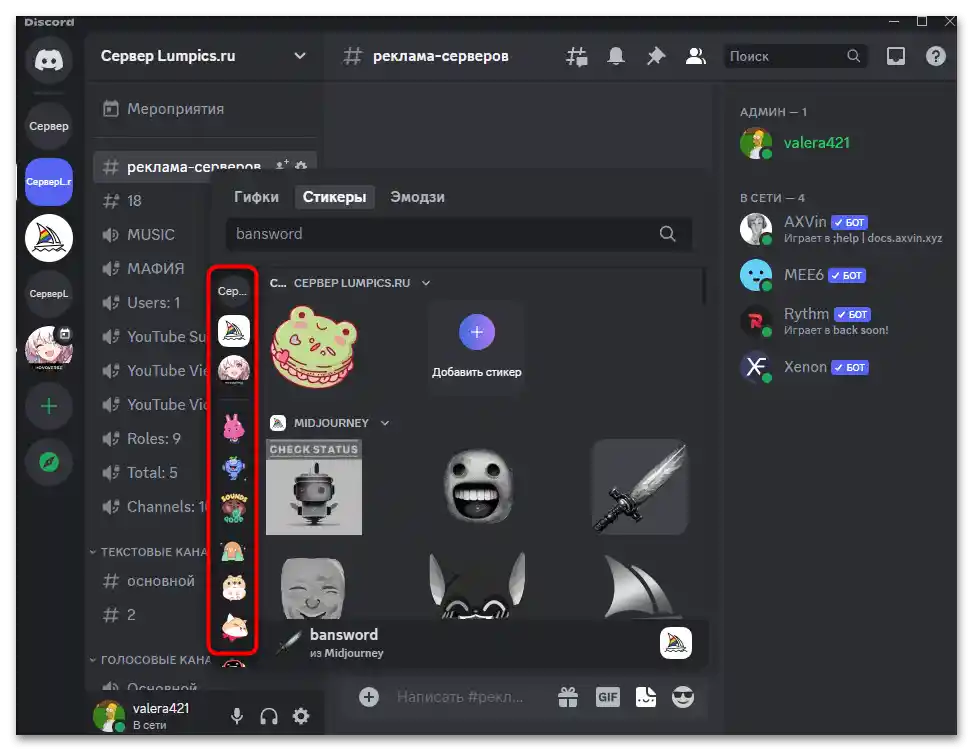Send the CHECK STATUS robot sticker

(314, 487)
